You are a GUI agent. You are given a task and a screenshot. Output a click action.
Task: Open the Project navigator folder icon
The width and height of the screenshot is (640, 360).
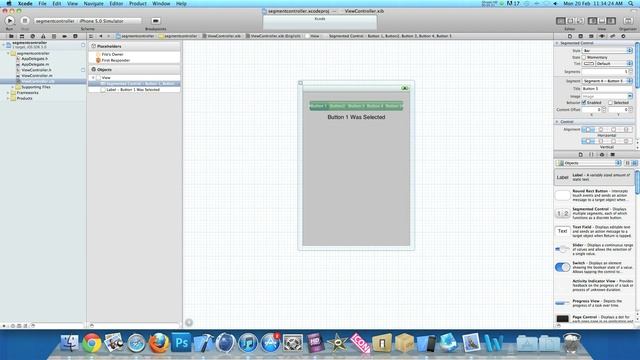pyautogui.click(x=11, y=36)
